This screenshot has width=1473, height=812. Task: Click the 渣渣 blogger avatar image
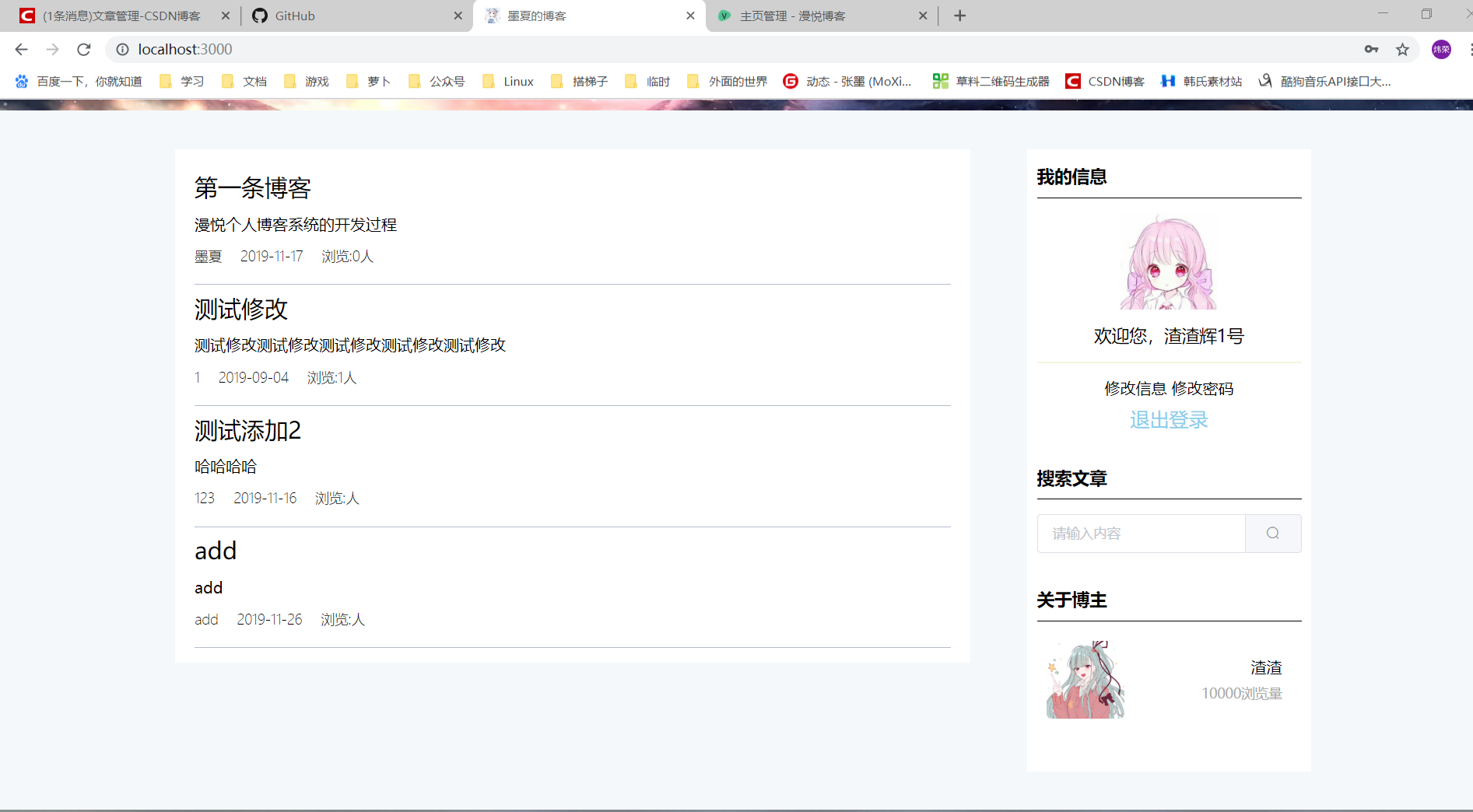pos(1085,679)
